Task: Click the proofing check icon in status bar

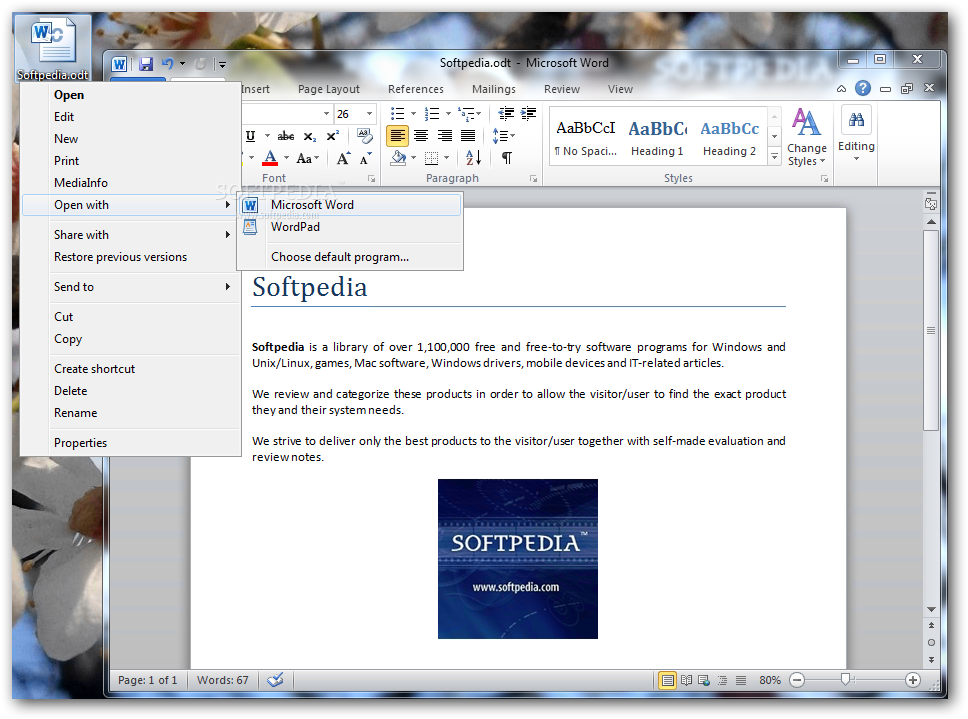Action: point(275,680)
